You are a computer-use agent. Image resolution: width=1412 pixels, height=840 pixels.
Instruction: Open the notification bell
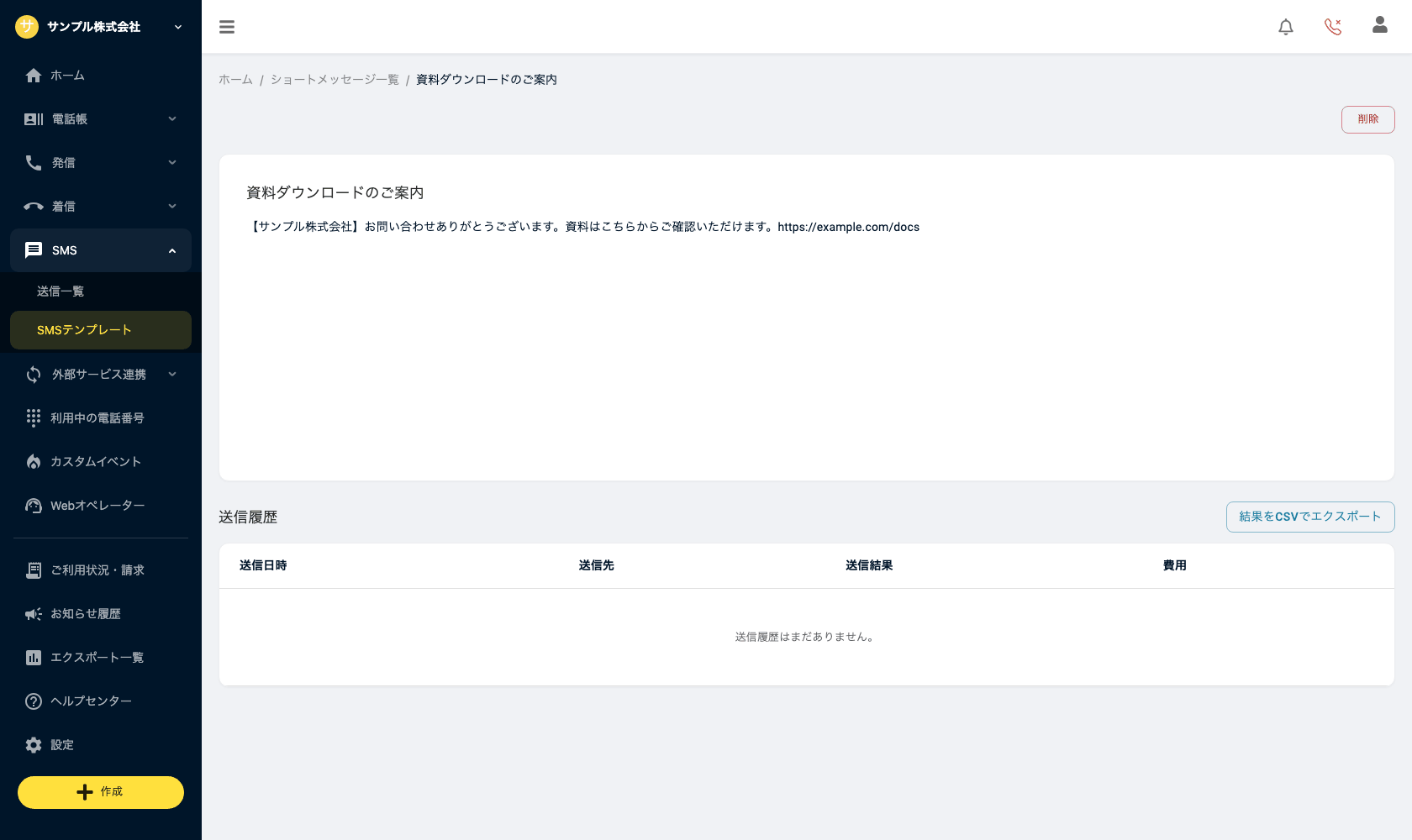(1286, 27)
